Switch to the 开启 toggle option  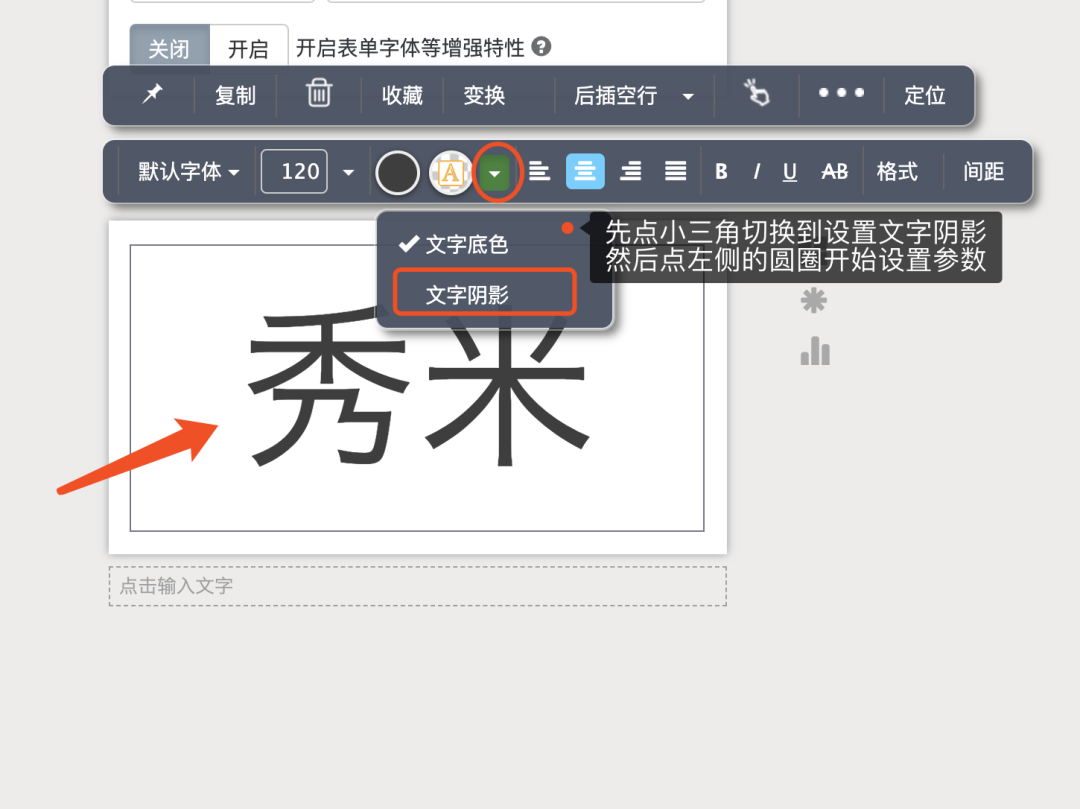tap(248, 47)
